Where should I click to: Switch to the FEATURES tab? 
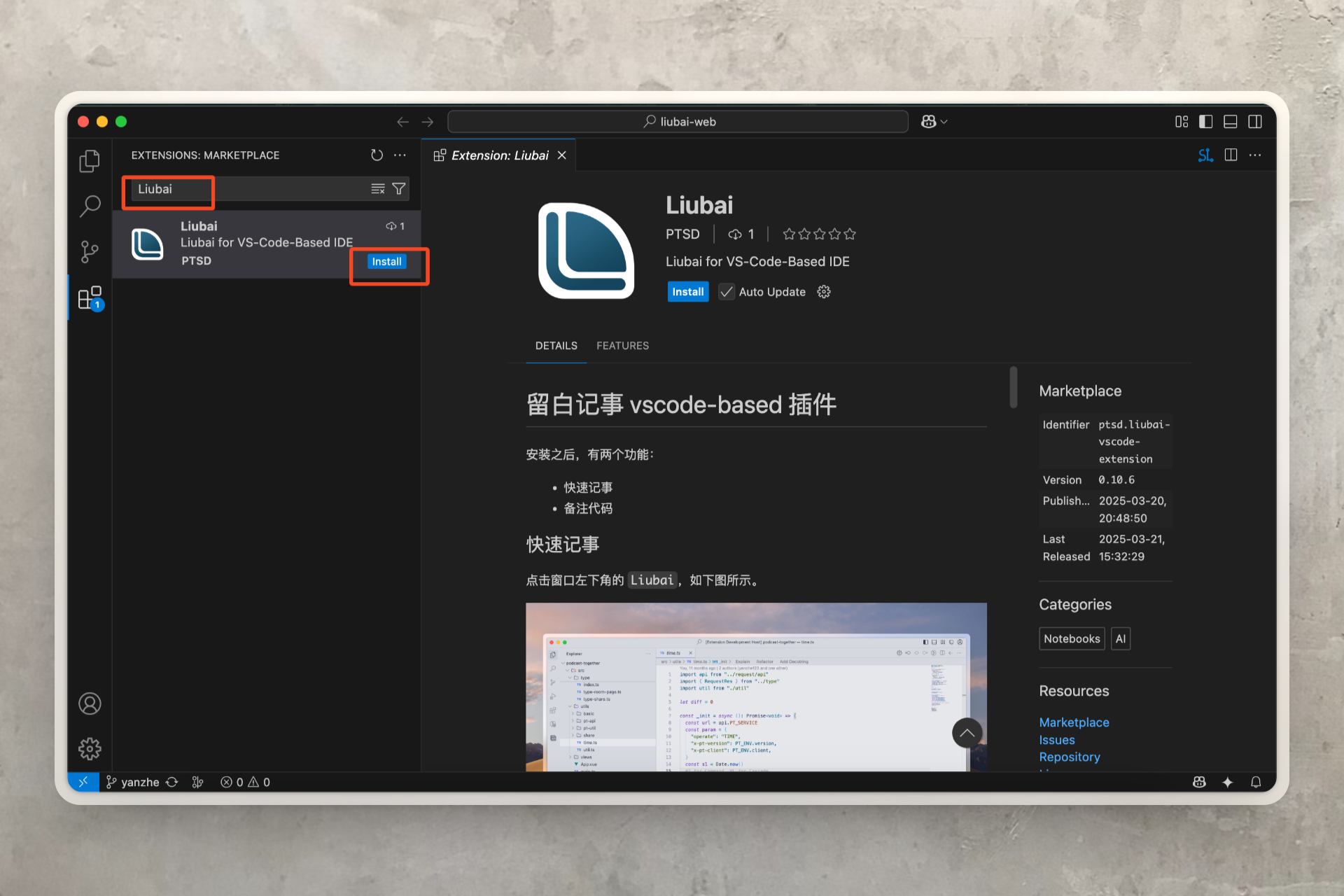pyautogui.click(x=622, y=346)
